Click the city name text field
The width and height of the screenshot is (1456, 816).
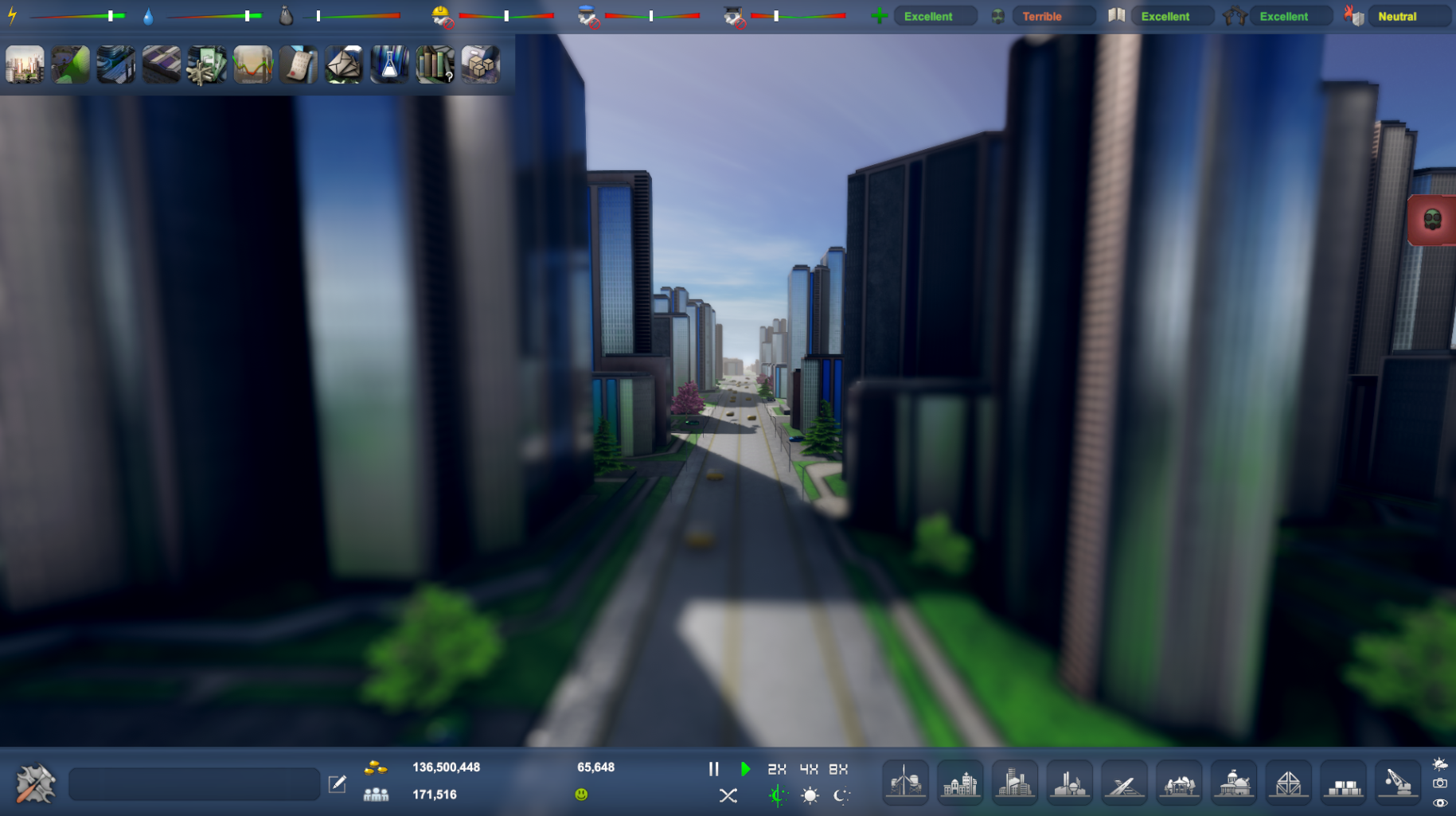click(194, 784)
